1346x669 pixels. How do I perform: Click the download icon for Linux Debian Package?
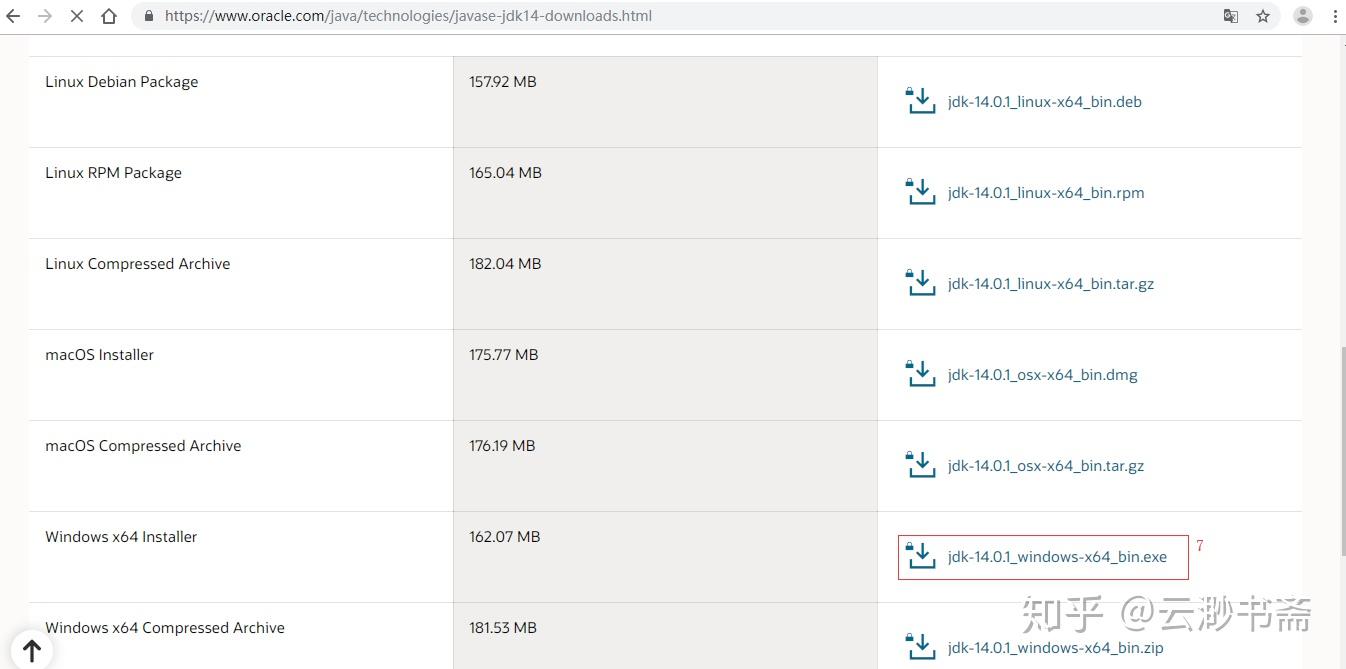[920, 101]
